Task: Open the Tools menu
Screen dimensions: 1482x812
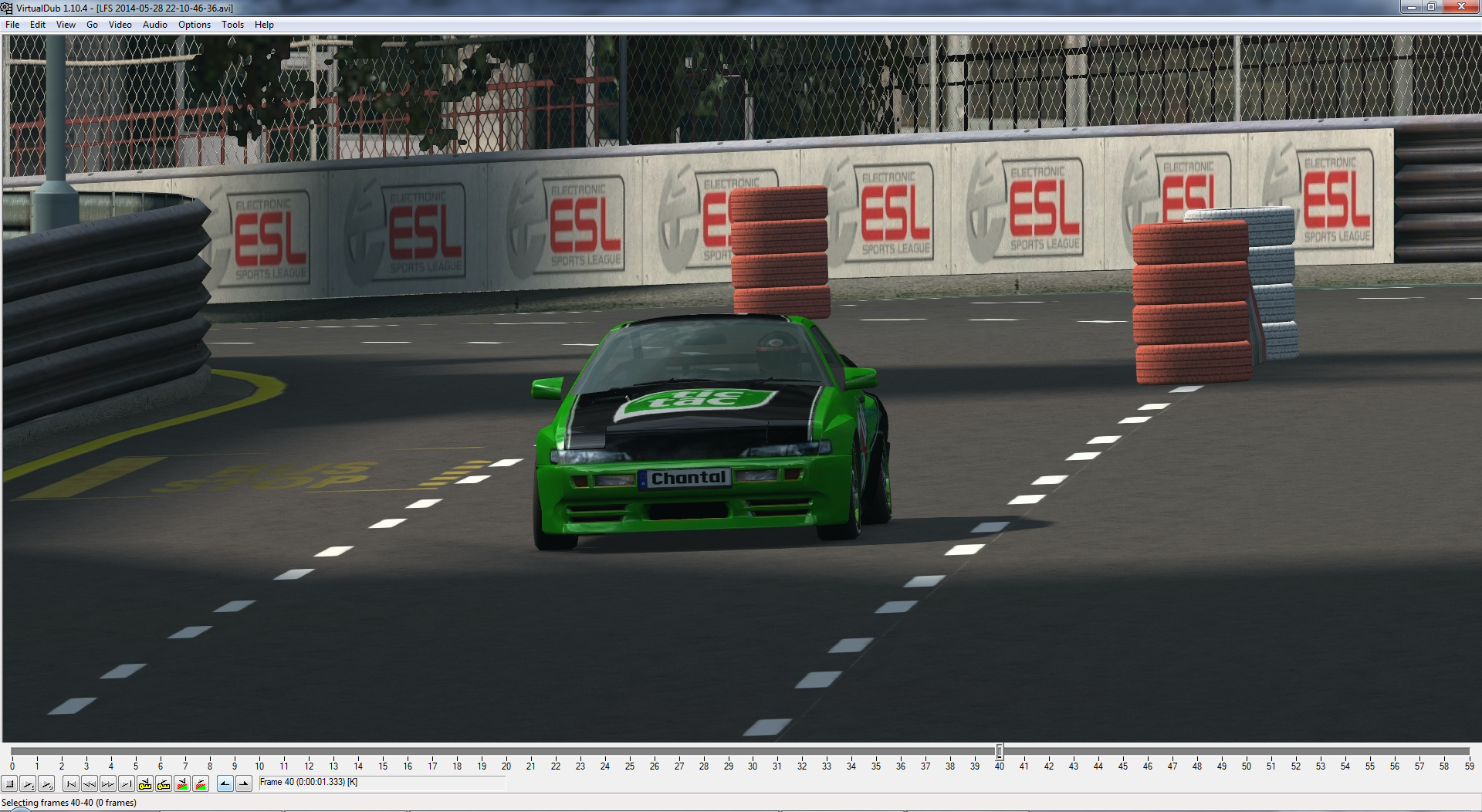Action: 232,25
